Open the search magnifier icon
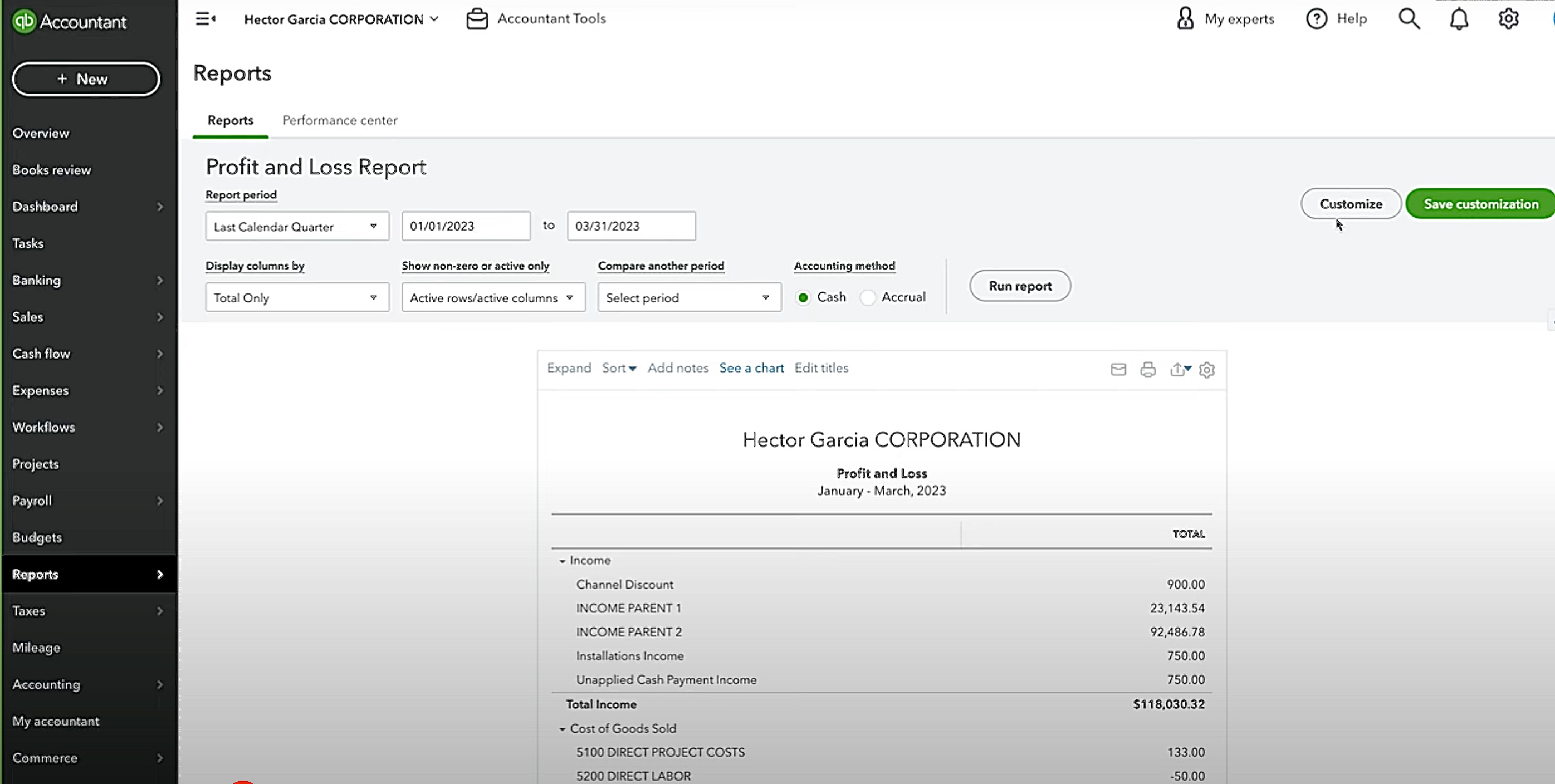This screenshot has height=784, width=1555. point(1409,19)
